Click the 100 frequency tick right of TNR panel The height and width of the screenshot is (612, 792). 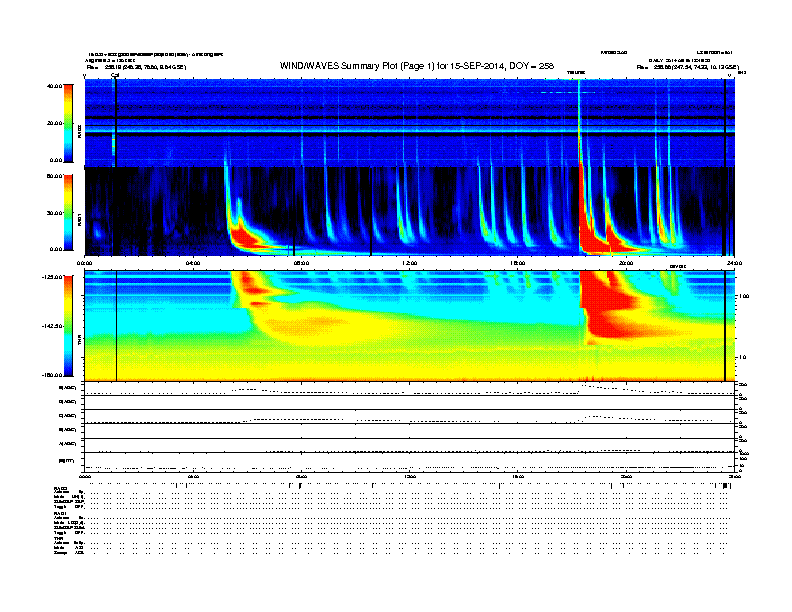coord(745,296)
